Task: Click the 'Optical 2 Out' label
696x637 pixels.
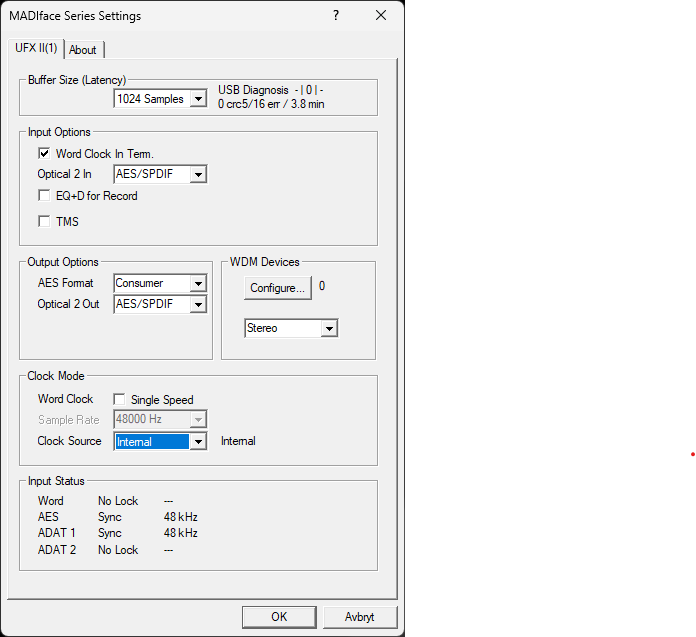Action: [x=68, y=304]
